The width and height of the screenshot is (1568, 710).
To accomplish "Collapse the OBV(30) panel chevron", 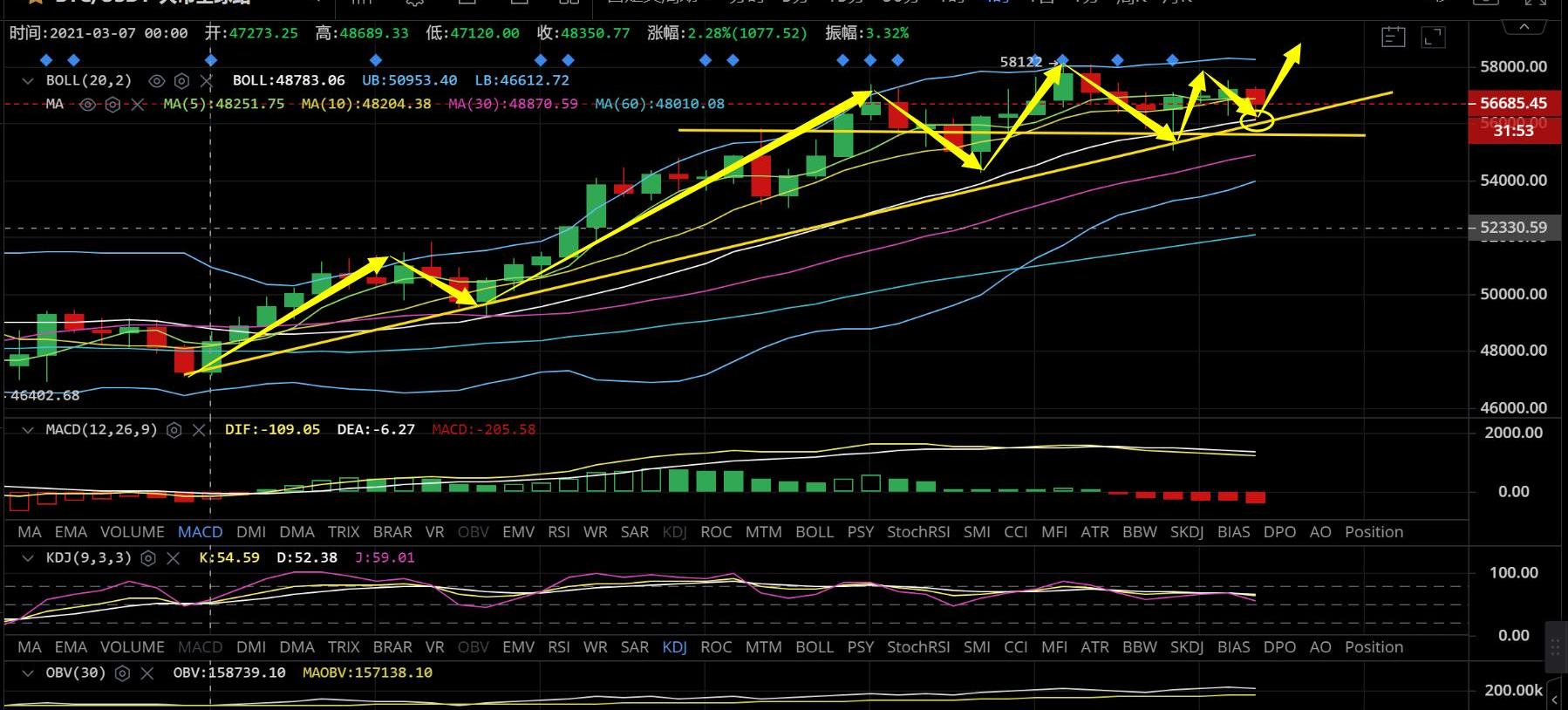I will [x=28, y=673].
